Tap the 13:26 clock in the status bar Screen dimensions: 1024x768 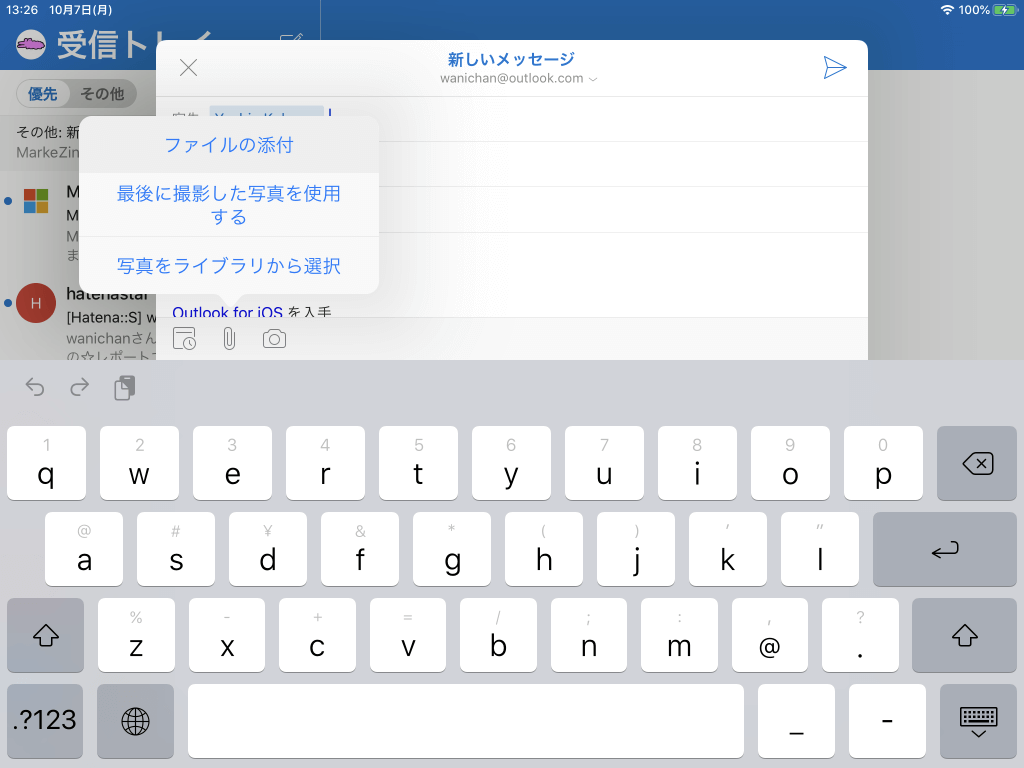[x=22, y=10]
